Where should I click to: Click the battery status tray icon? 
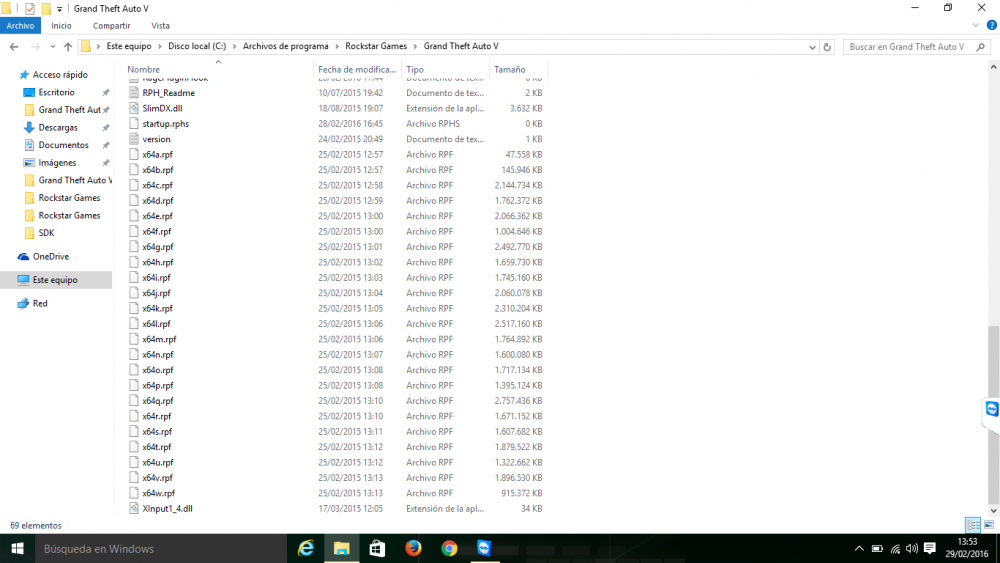[x=878, y=548]
